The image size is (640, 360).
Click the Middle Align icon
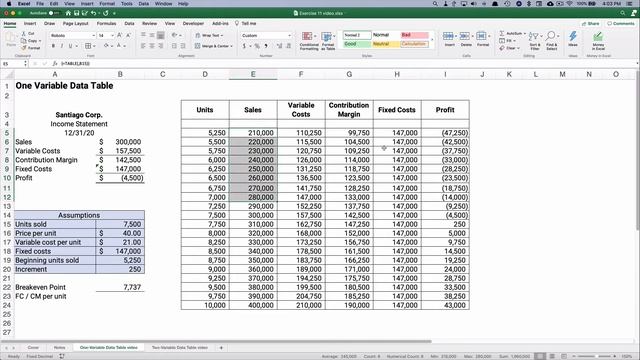(152, 36)
